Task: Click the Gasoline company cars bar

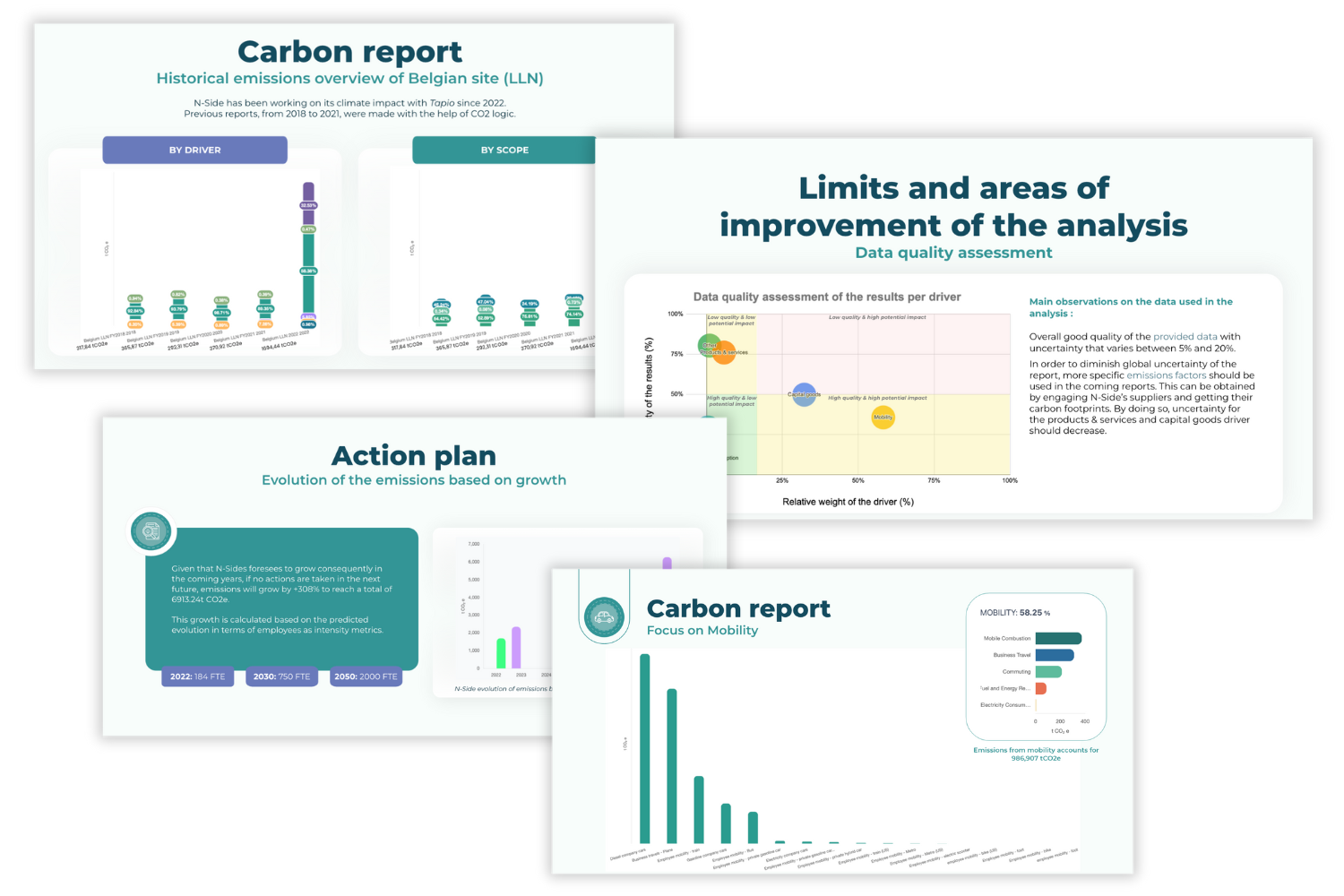Action: (x=726, y=824)
